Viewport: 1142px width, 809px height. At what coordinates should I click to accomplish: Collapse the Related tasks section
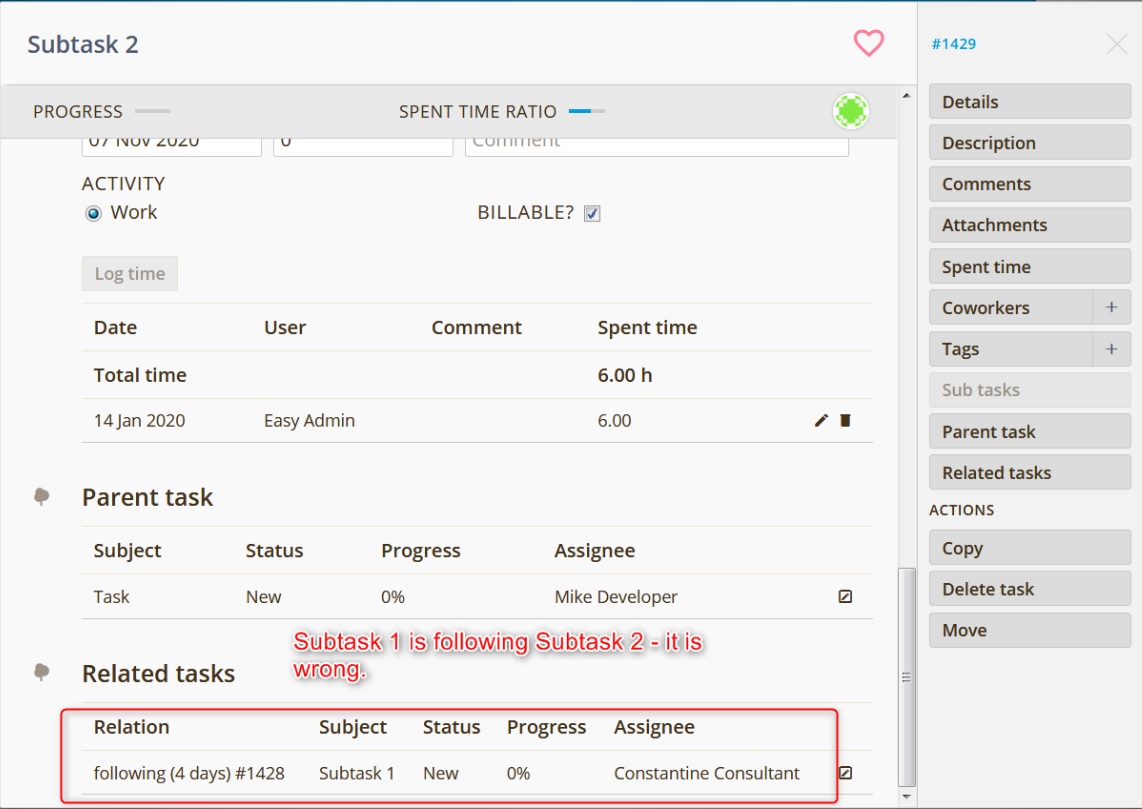pyautogui.click(x=42, y=673)
